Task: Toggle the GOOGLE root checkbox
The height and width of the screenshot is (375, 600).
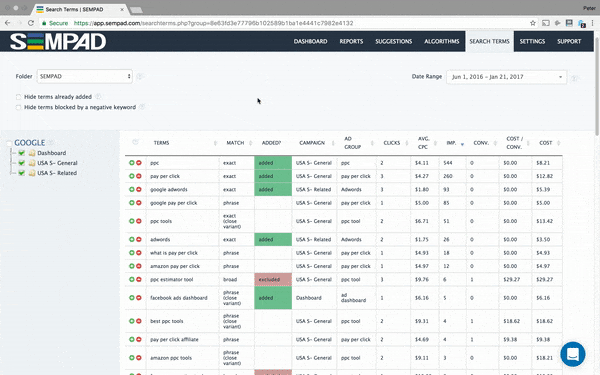Action: (9, 143)
